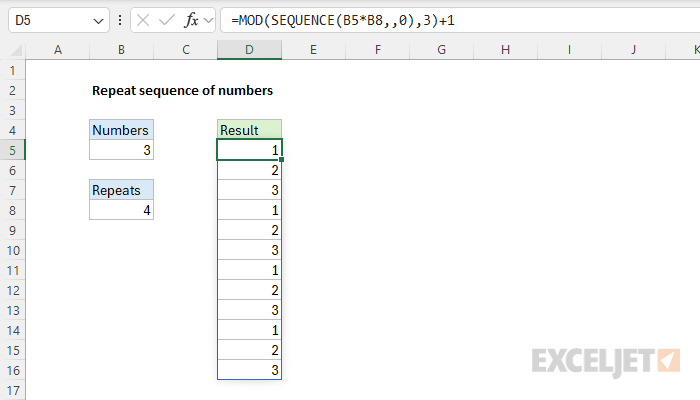Select column I header
This screenshot has height=400, width=700.
coord(569,50)
